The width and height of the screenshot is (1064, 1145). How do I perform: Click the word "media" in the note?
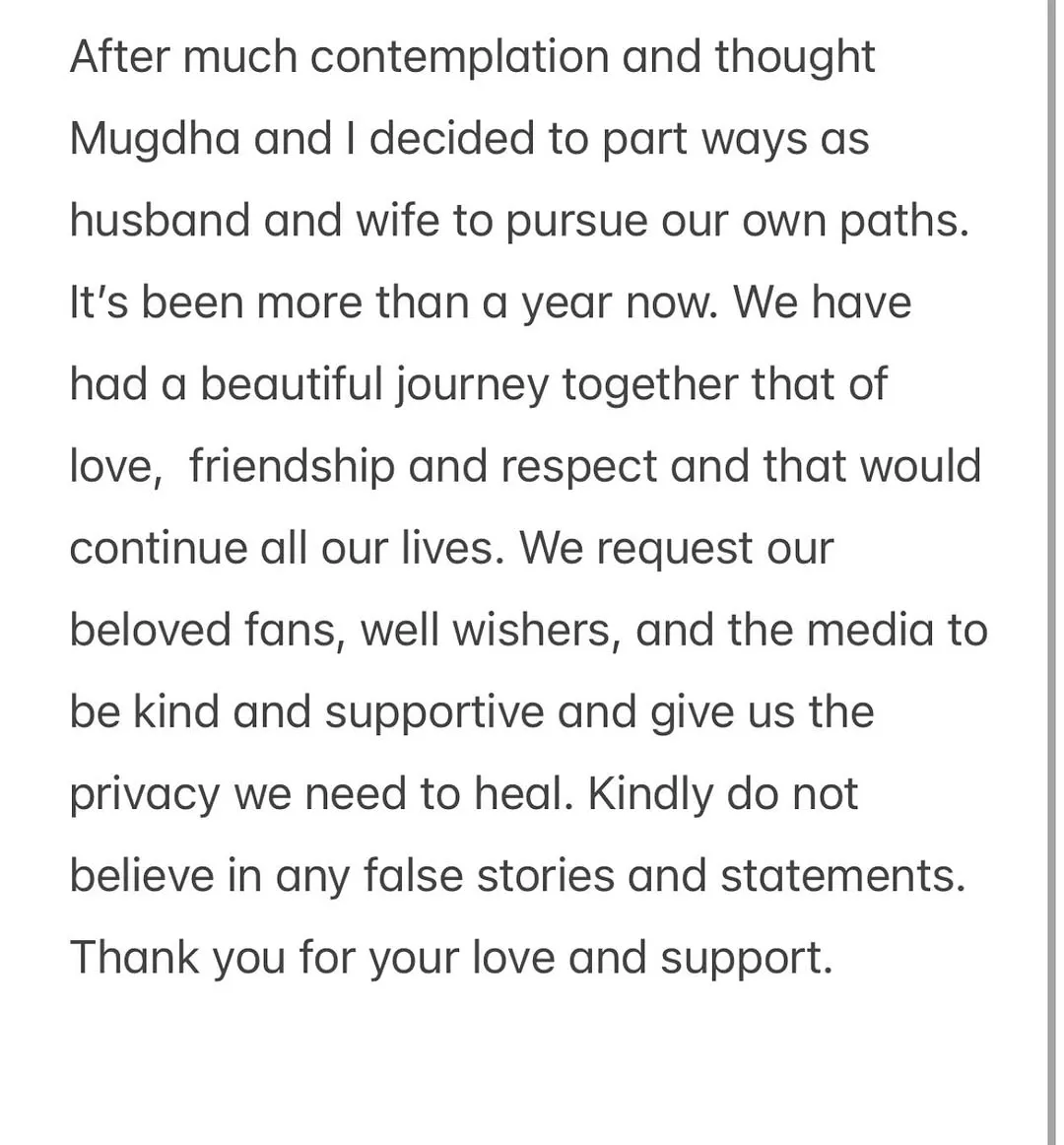(x=869, y=630)
